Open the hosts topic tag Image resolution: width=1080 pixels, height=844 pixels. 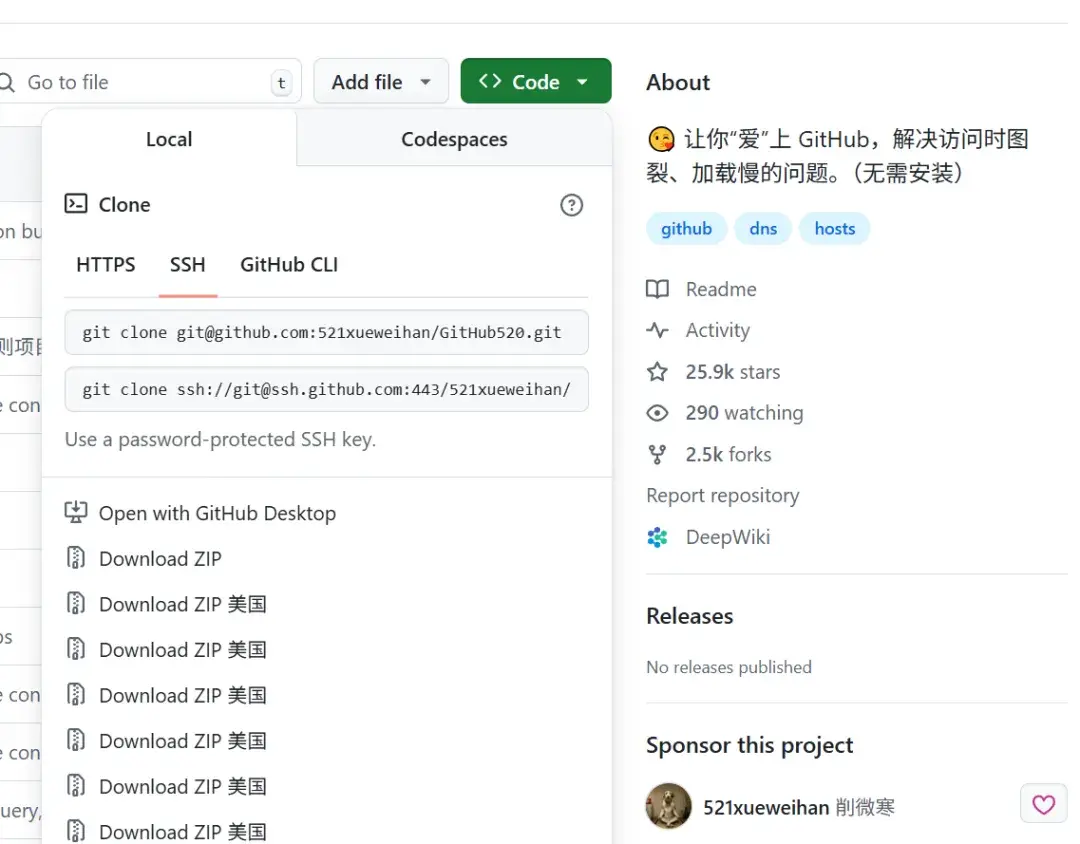834,228
